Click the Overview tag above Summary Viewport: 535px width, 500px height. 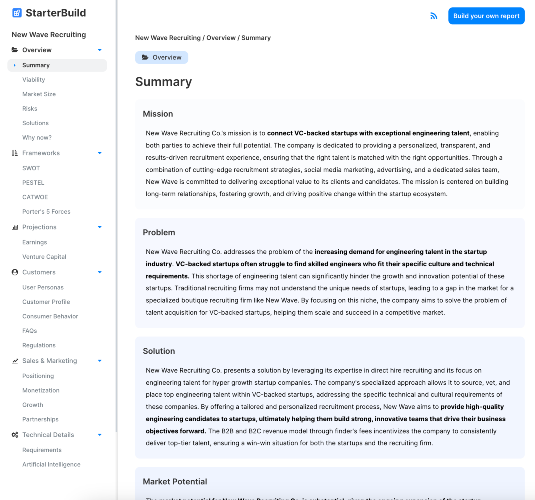(161, 57)
